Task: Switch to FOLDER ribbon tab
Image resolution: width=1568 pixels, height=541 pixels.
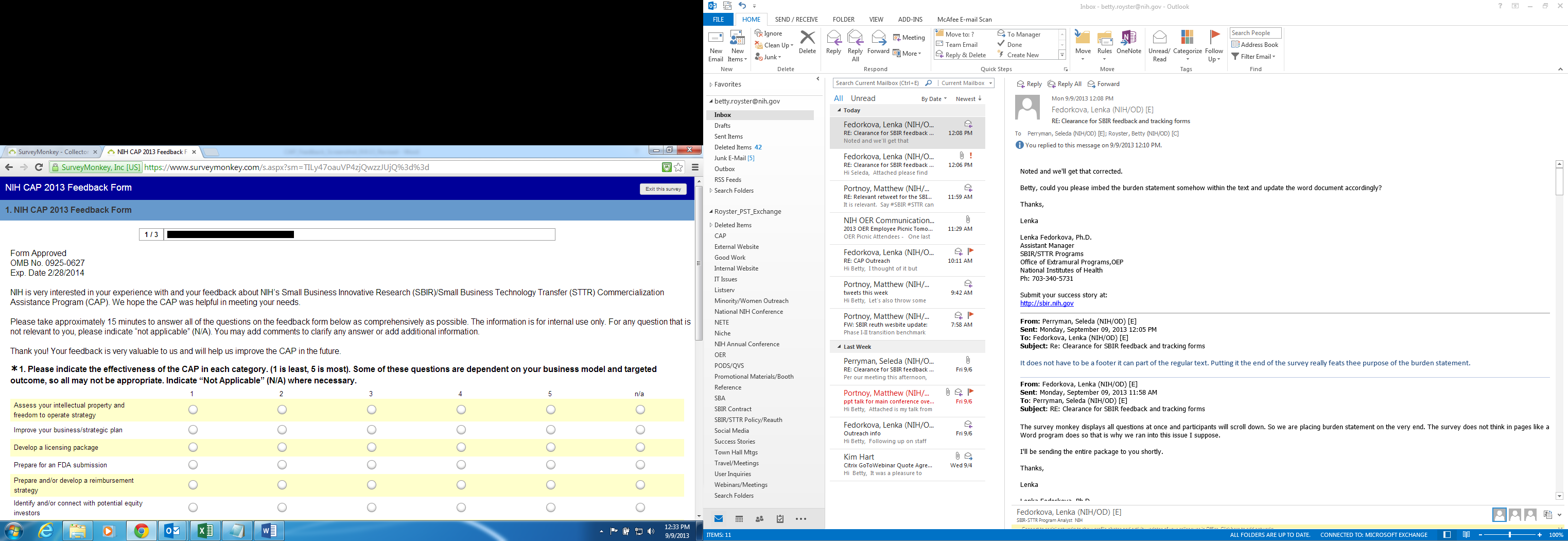Action: click(843, 20)
